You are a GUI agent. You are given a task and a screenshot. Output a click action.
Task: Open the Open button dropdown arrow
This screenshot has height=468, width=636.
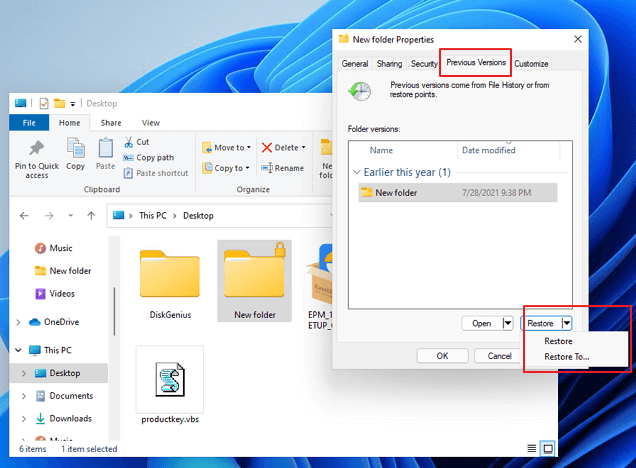pyautogui.click(x=507, y=323)
